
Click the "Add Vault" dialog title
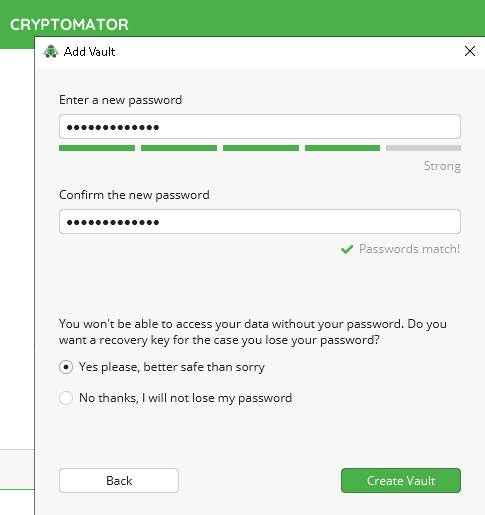[89, 52]
